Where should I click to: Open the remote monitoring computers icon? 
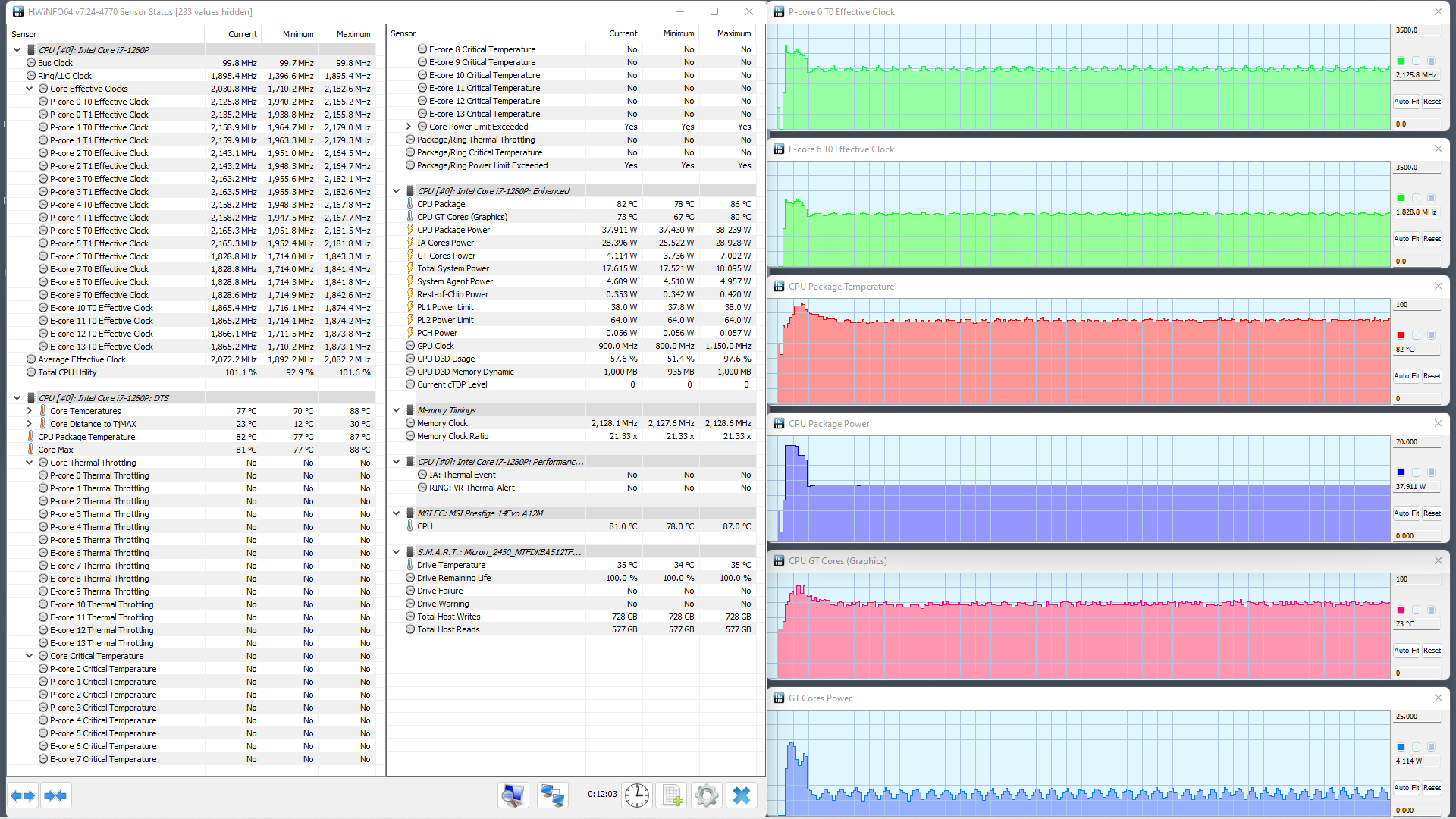click(552, 795)
